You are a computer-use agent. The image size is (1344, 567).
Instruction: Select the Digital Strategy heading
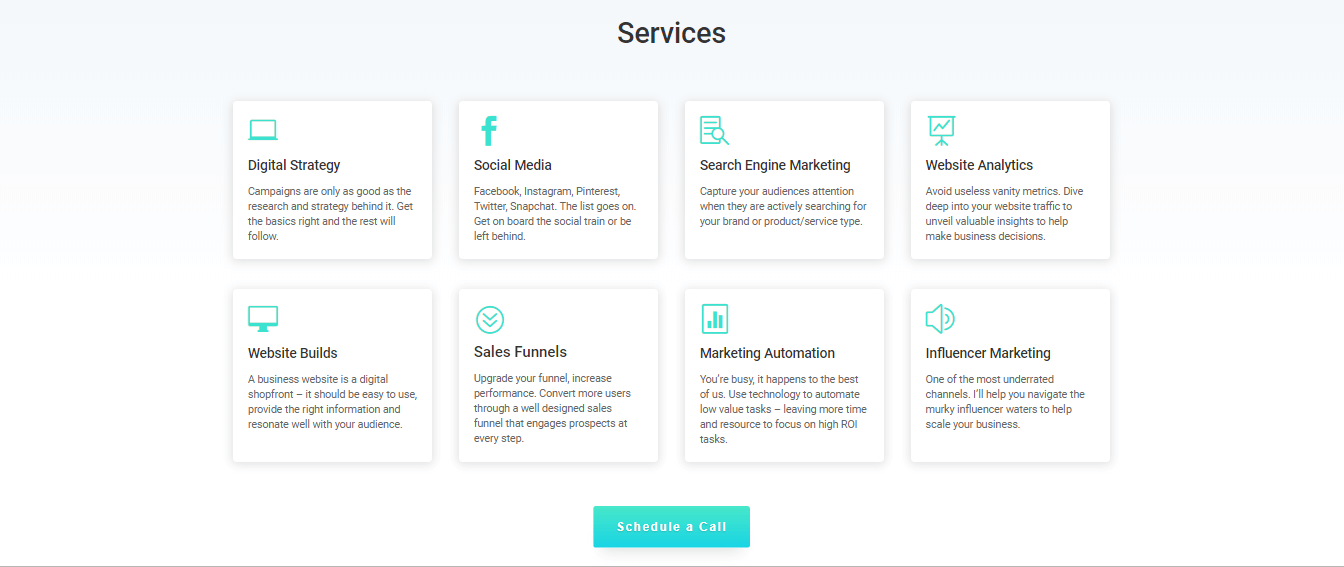(x=294, y=165)
